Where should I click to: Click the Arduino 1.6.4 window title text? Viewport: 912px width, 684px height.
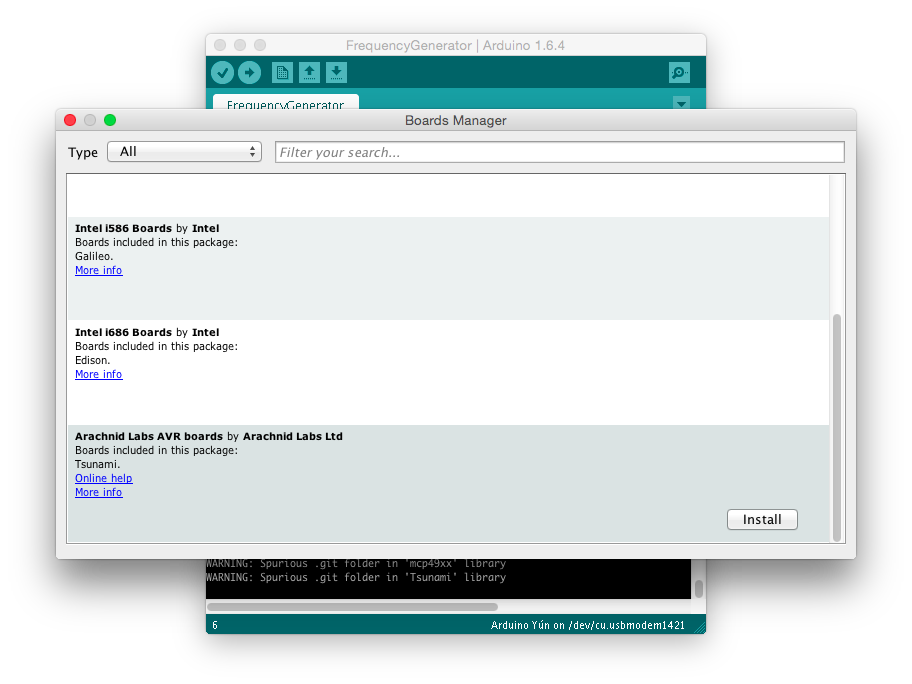[x=455, y=45]
